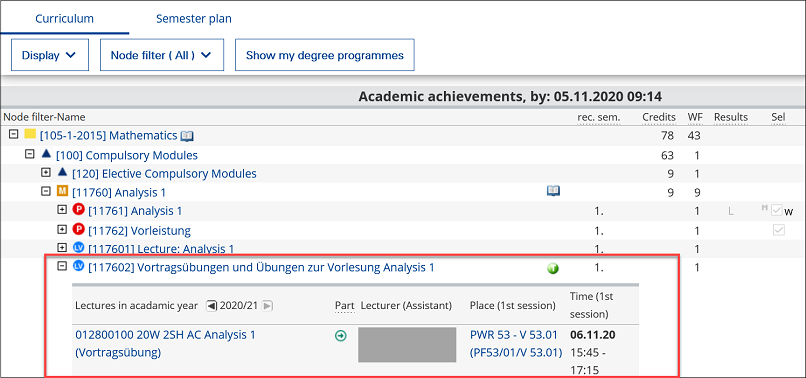Click red P icon of Vorleistung
The image size is (806, 378).
click(78, 229)
